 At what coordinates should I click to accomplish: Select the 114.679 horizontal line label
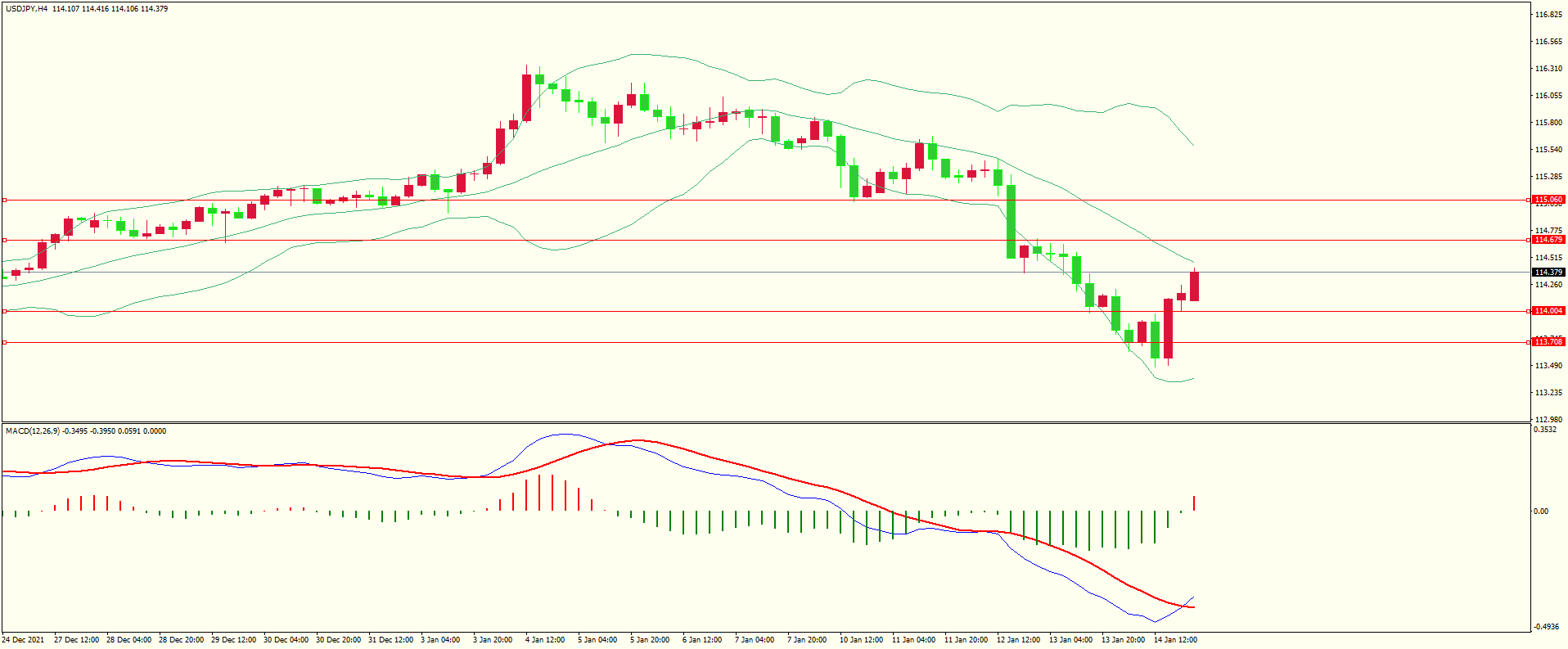pyautogui.click(x=1548, y=240)
